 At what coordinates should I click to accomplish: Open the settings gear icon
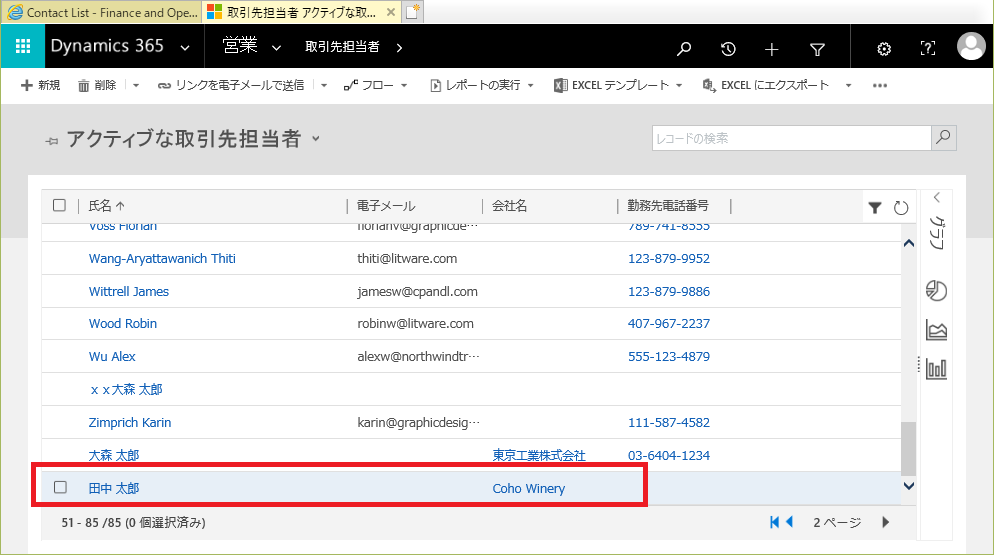pos(884,48)
